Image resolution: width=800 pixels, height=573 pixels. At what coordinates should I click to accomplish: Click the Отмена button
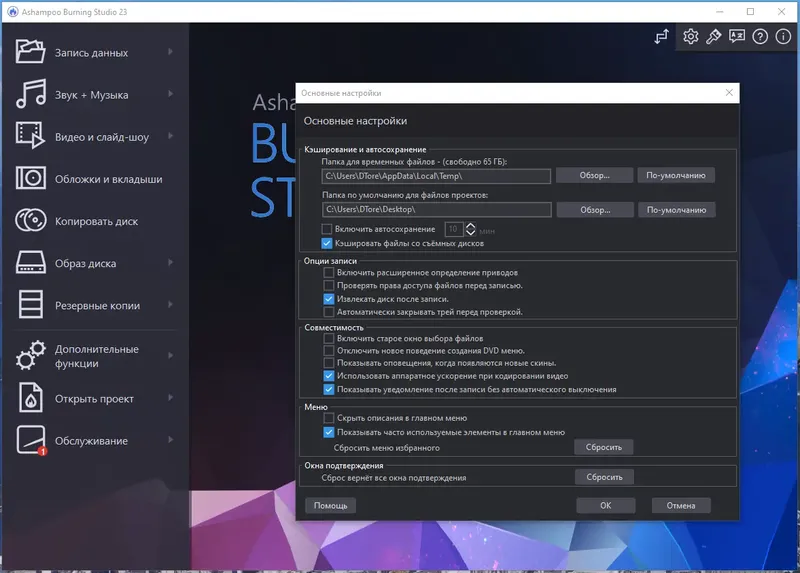[681, 505]
